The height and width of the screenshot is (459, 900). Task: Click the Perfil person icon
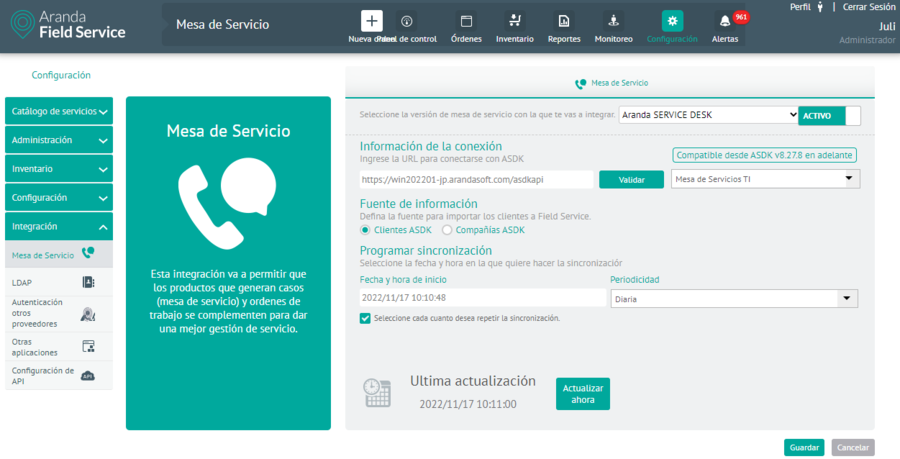(x=820, y=7)
